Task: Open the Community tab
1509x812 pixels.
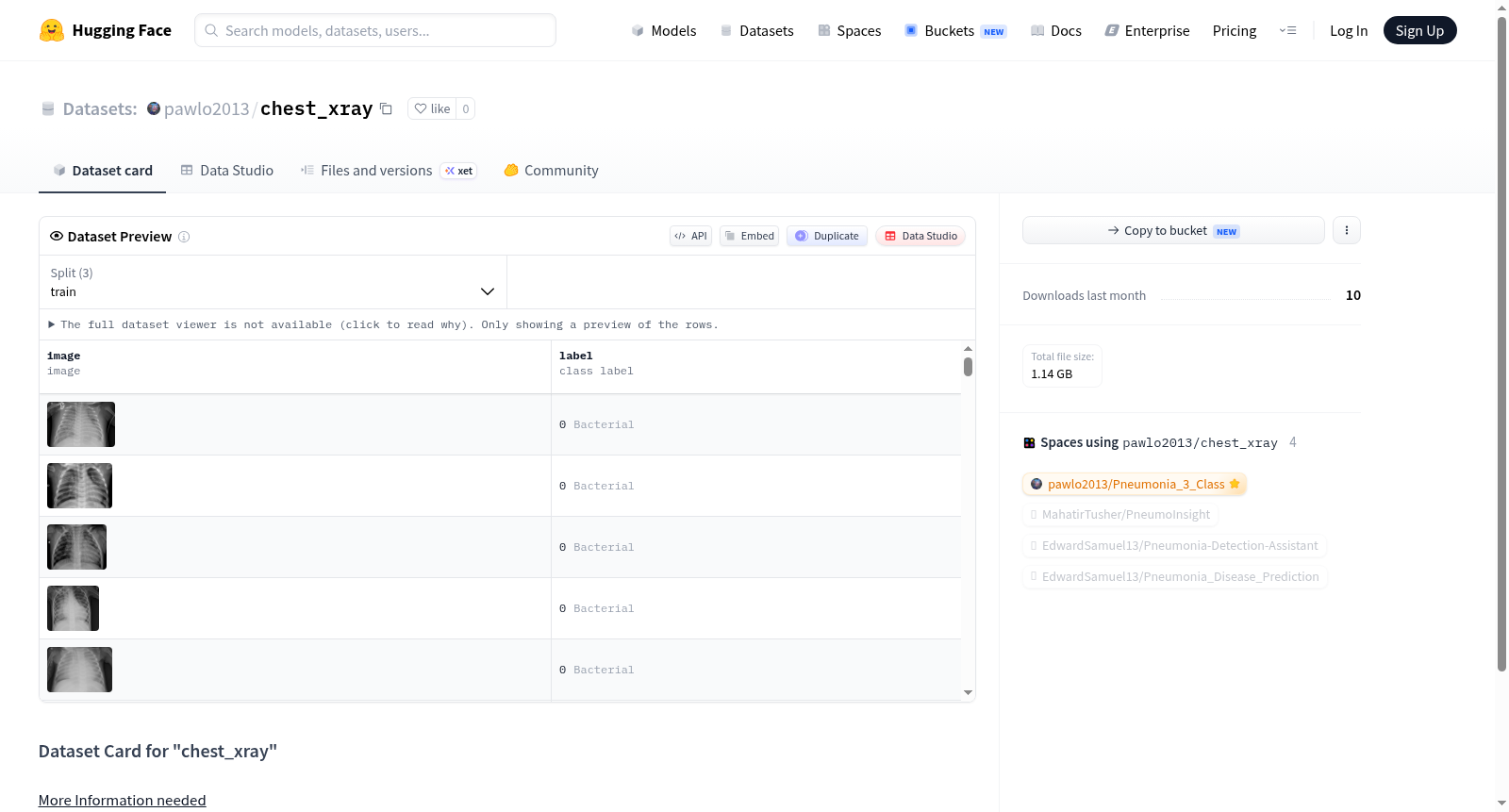Action: [551, 171]
